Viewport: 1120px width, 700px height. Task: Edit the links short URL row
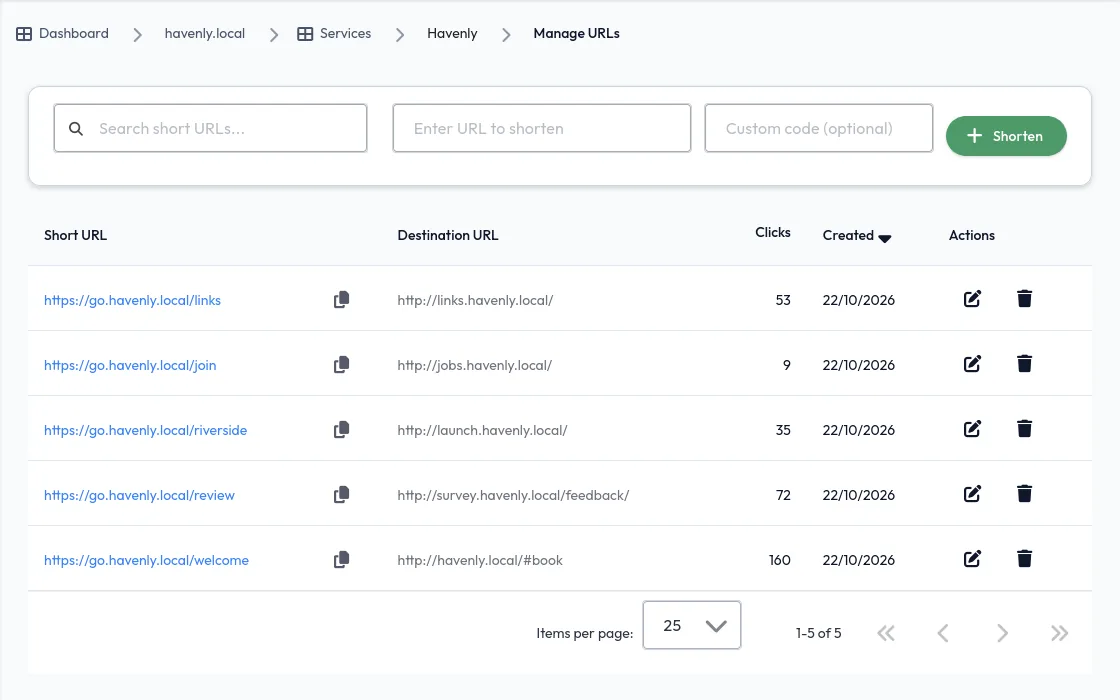click(x=972, y=299)
